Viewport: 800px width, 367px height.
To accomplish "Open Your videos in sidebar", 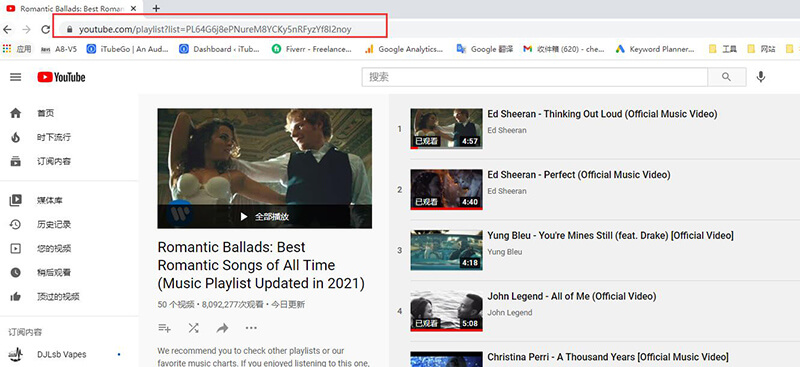I will click(x=16, y=249).
